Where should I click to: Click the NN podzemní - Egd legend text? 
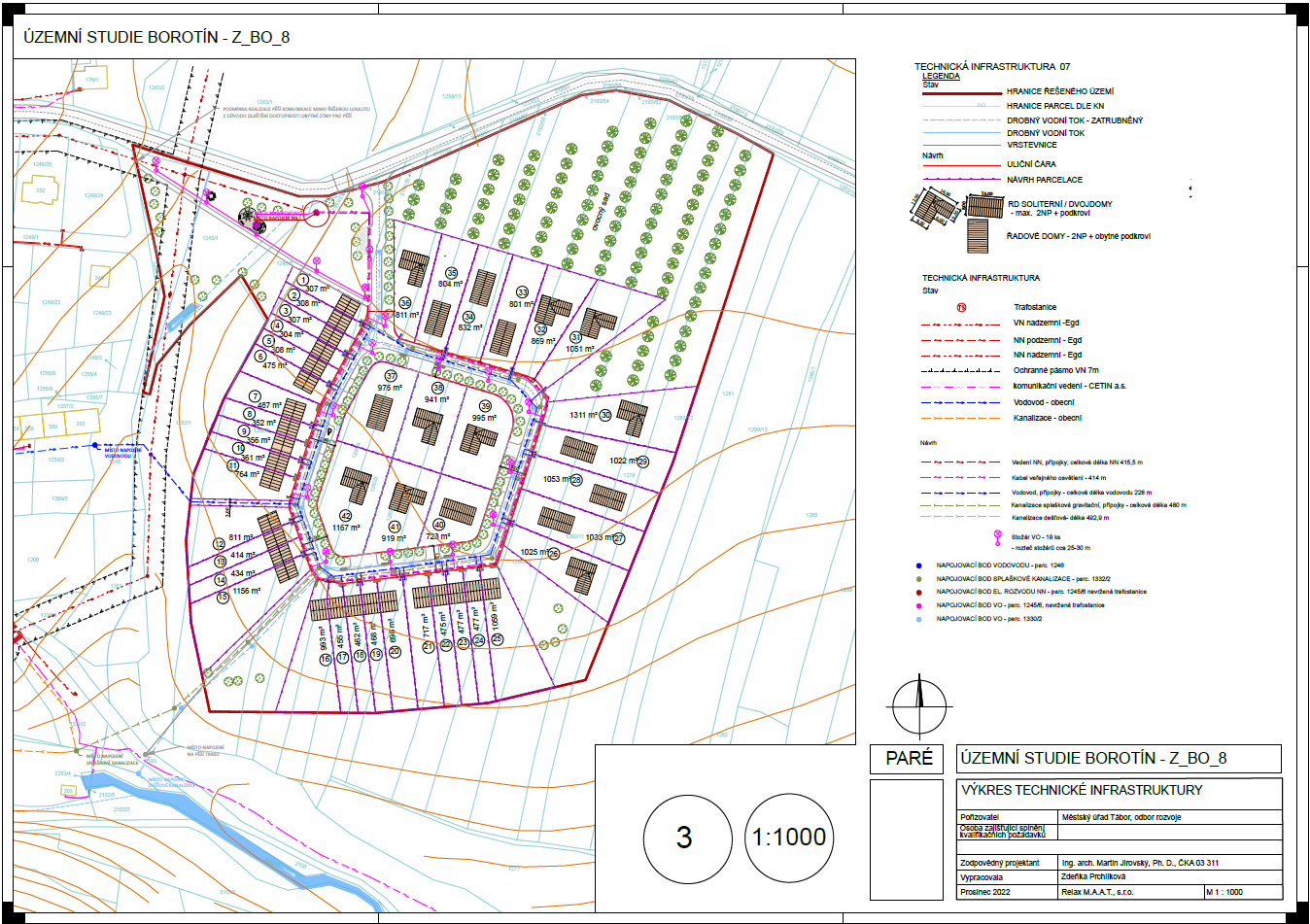[x=1048, y=340]
